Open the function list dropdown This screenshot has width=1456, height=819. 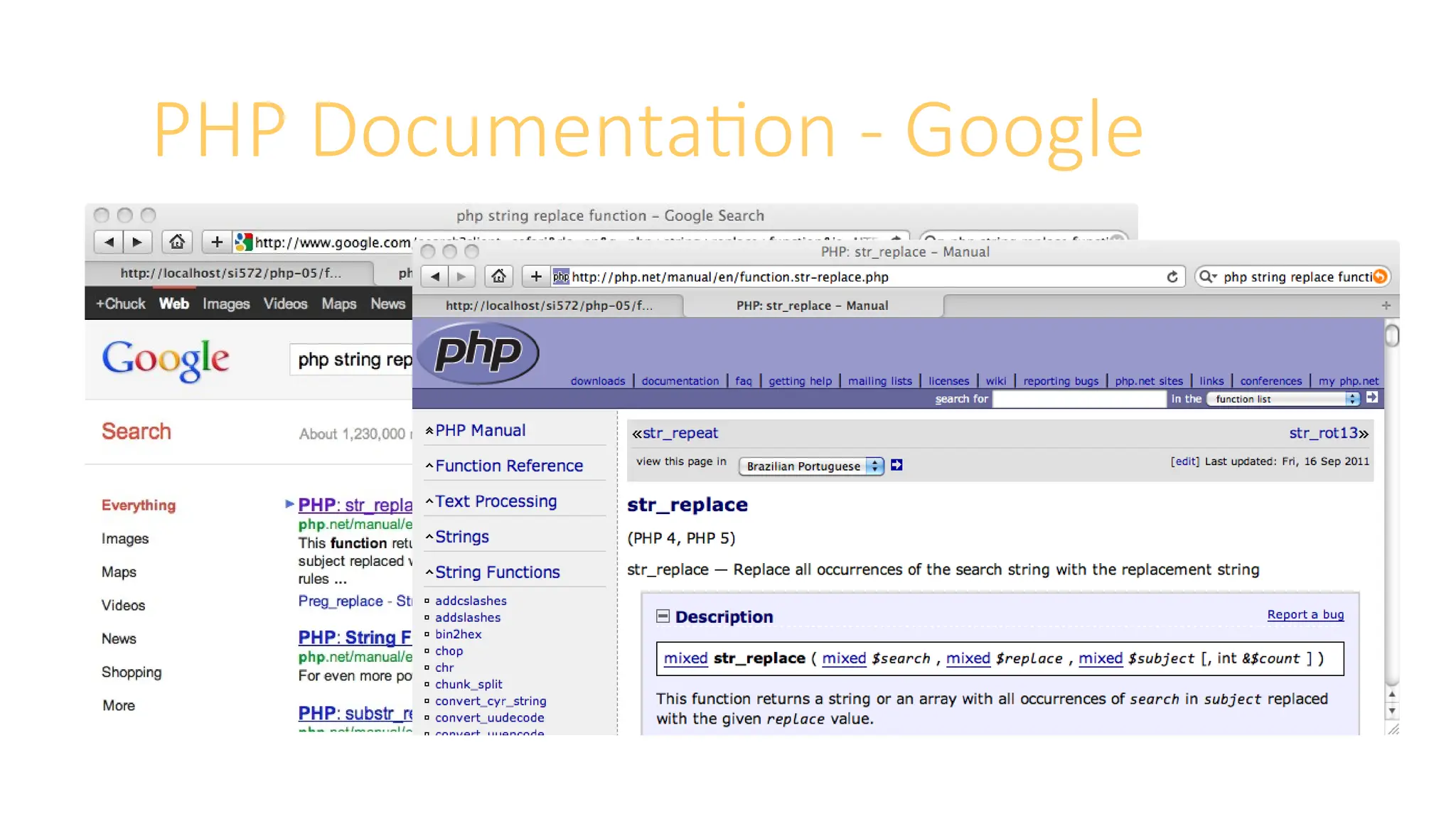[1284, 399]
